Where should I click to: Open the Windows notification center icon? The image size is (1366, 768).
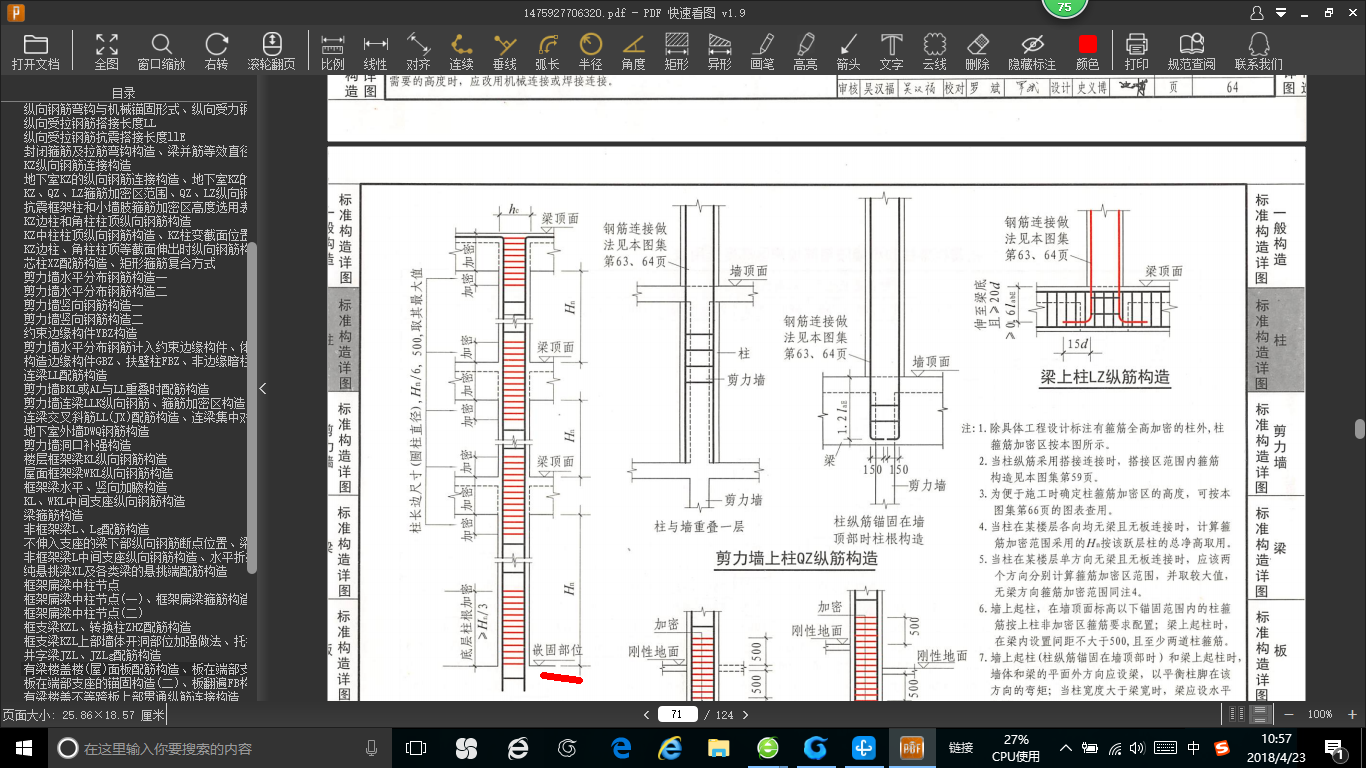tap(1335, 748)
